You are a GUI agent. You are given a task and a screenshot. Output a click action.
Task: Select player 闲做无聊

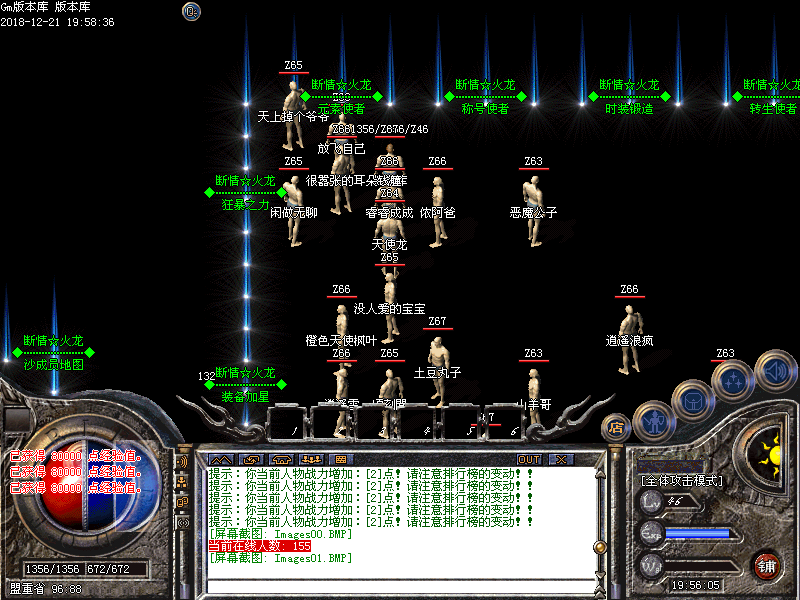[293, 210]
